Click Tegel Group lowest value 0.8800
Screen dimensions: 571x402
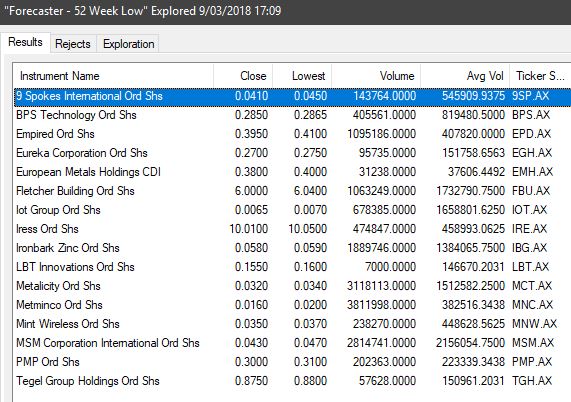click(311, 381)
